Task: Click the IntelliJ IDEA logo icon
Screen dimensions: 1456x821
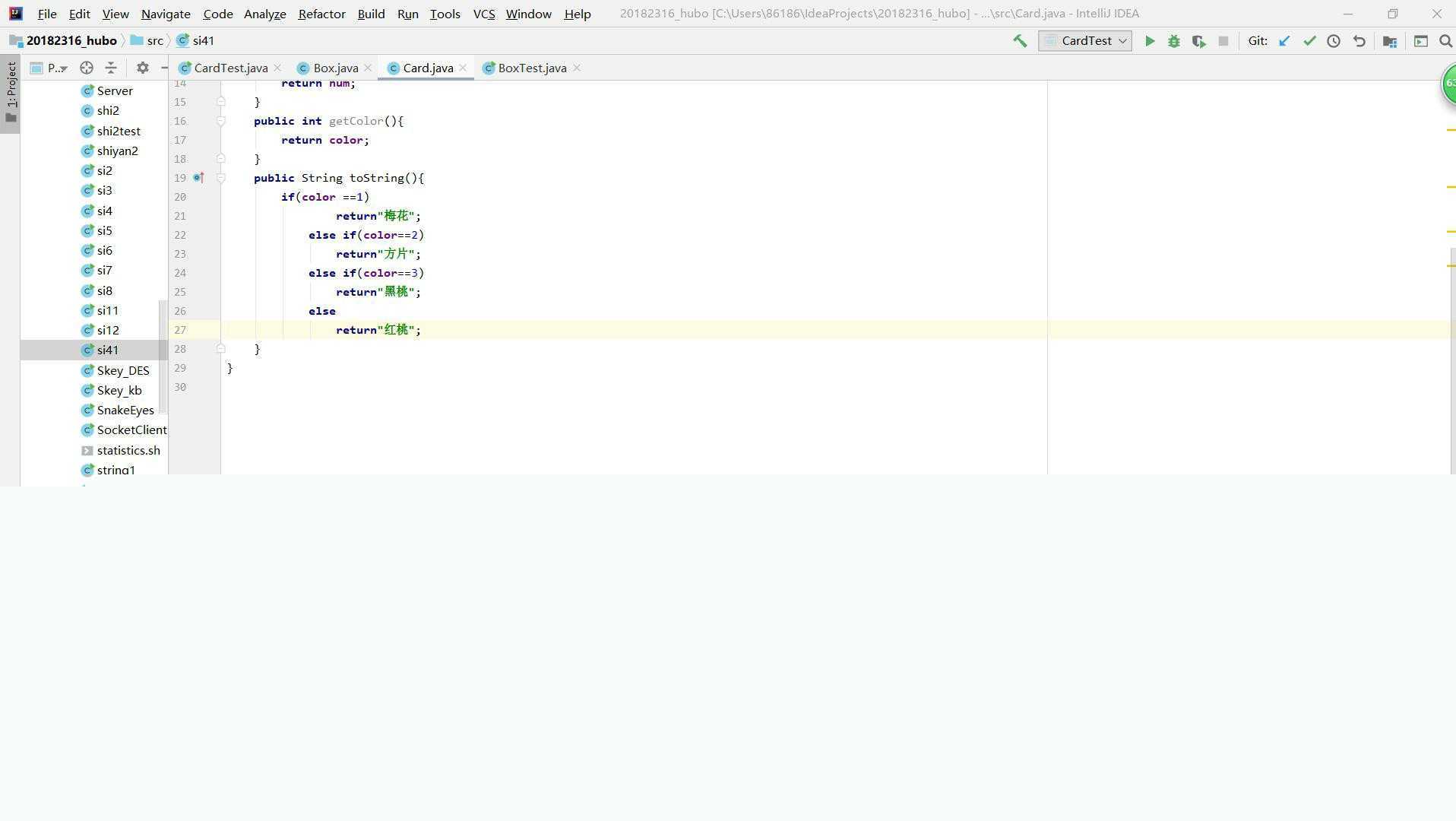Action: 16,14
